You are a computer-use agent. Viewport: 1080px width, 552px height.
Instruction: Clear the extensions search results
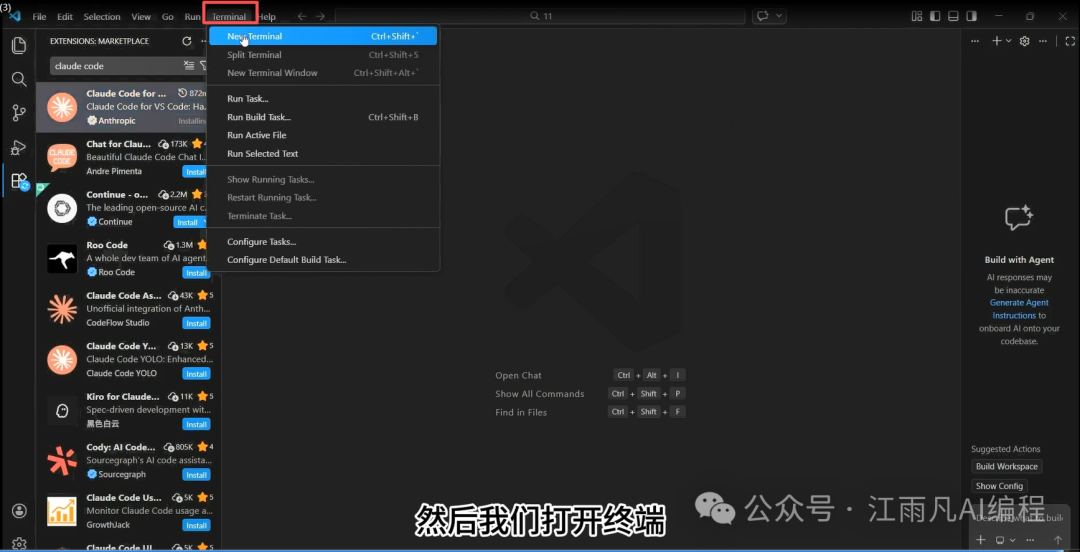click(189, 65)
